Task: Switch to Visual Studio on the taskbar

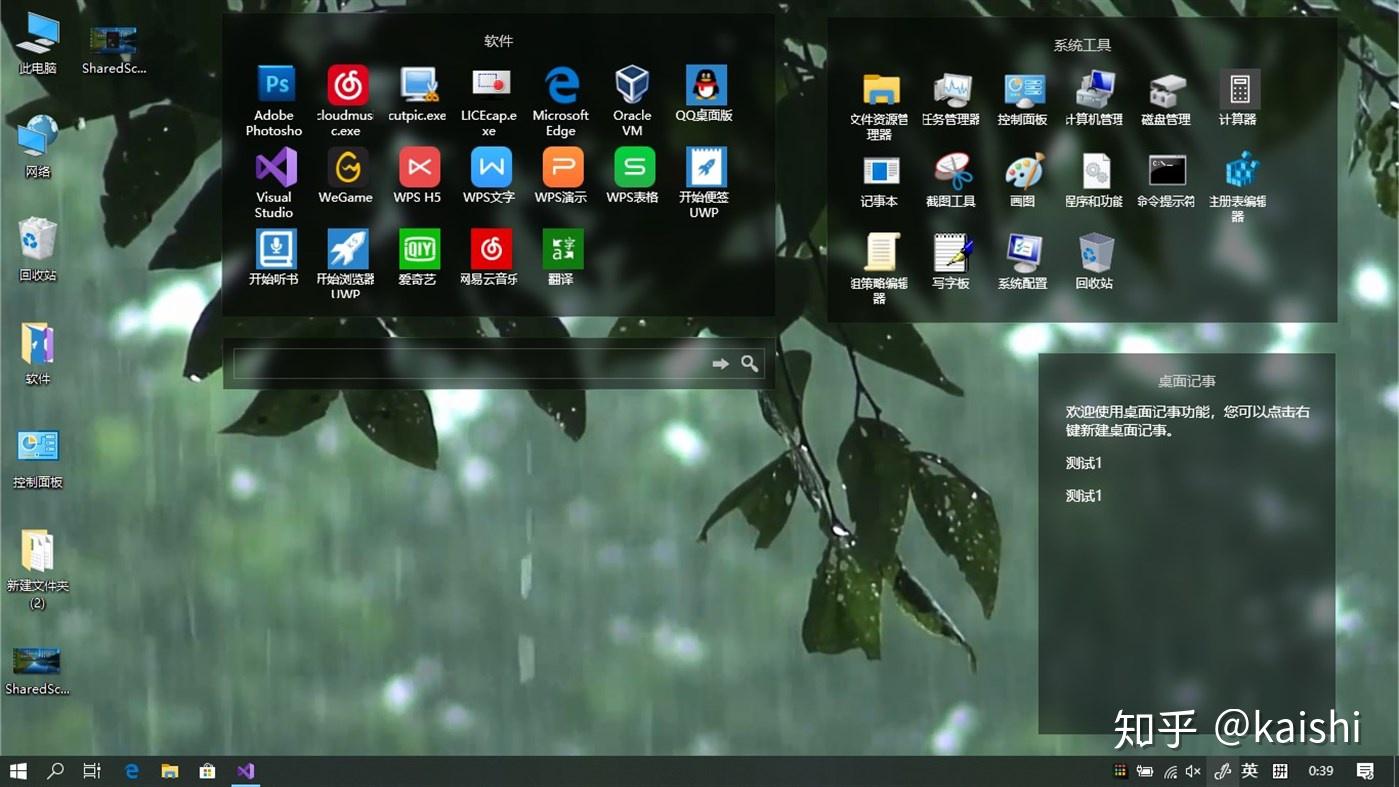Action: (246, 771)
